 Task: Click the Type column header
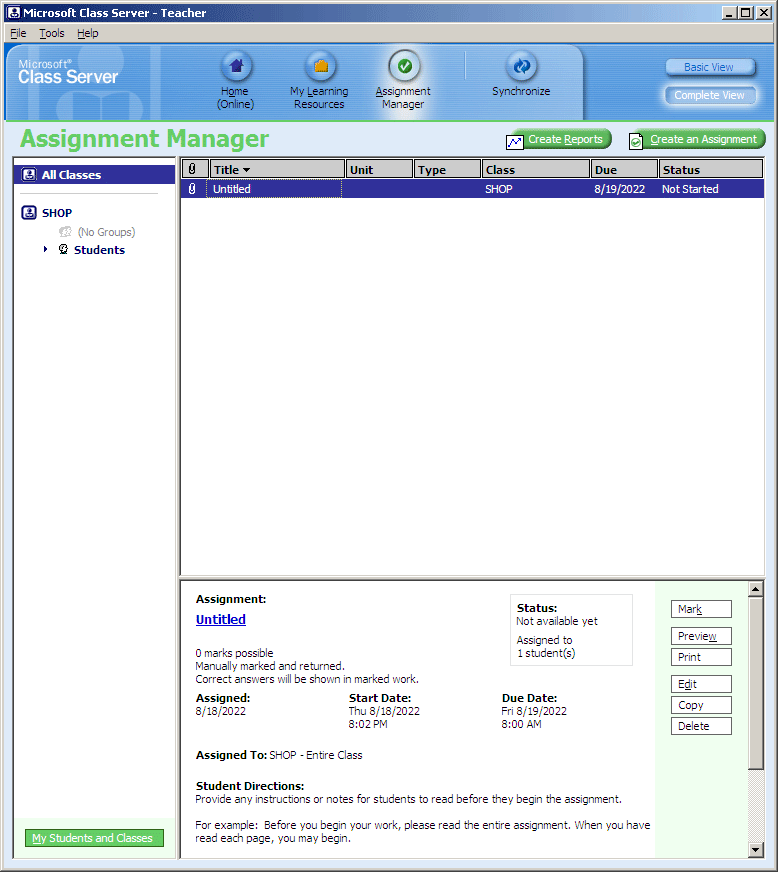(x=448, y=169)
